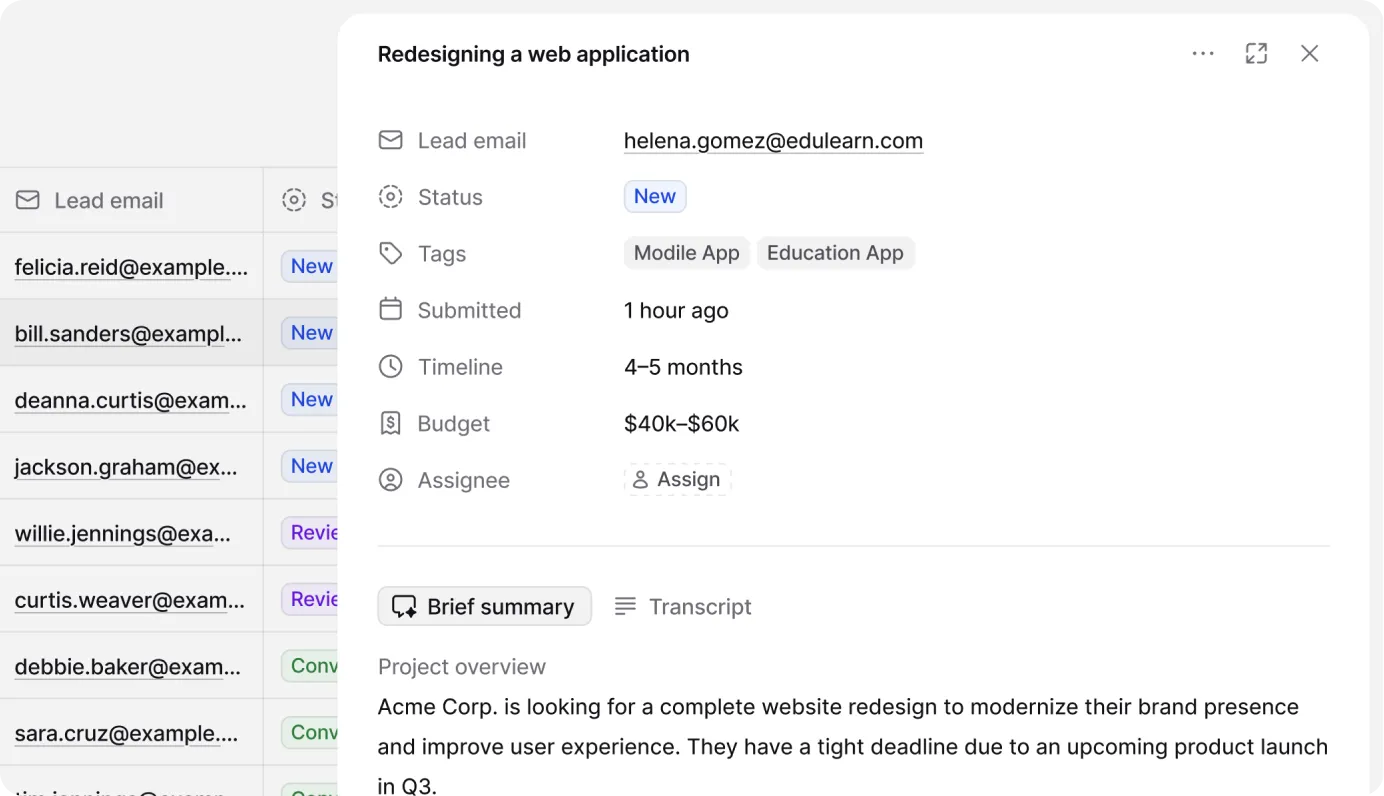Viewport: 1384px width, 796px height.
Task: Click the Timeline clock icon
Action: coord(390,366)
